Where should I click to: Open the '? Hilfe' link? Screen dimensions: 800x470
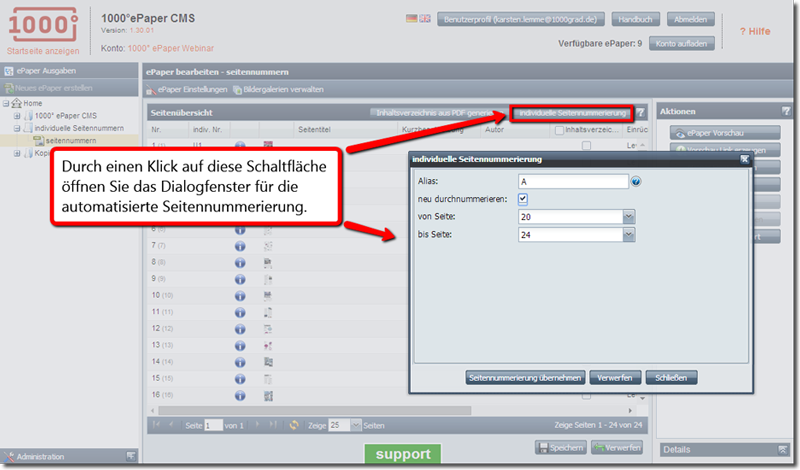[x=755, y=31]
